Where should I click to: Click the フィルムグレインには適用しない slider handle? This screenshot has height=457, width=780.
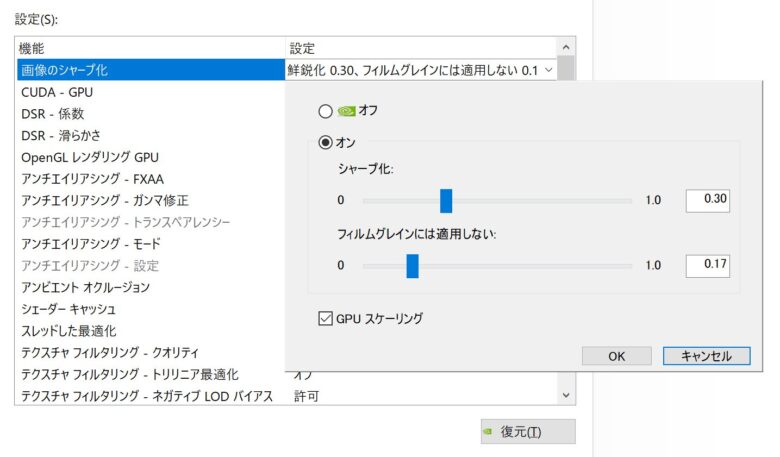click(412, 266)
